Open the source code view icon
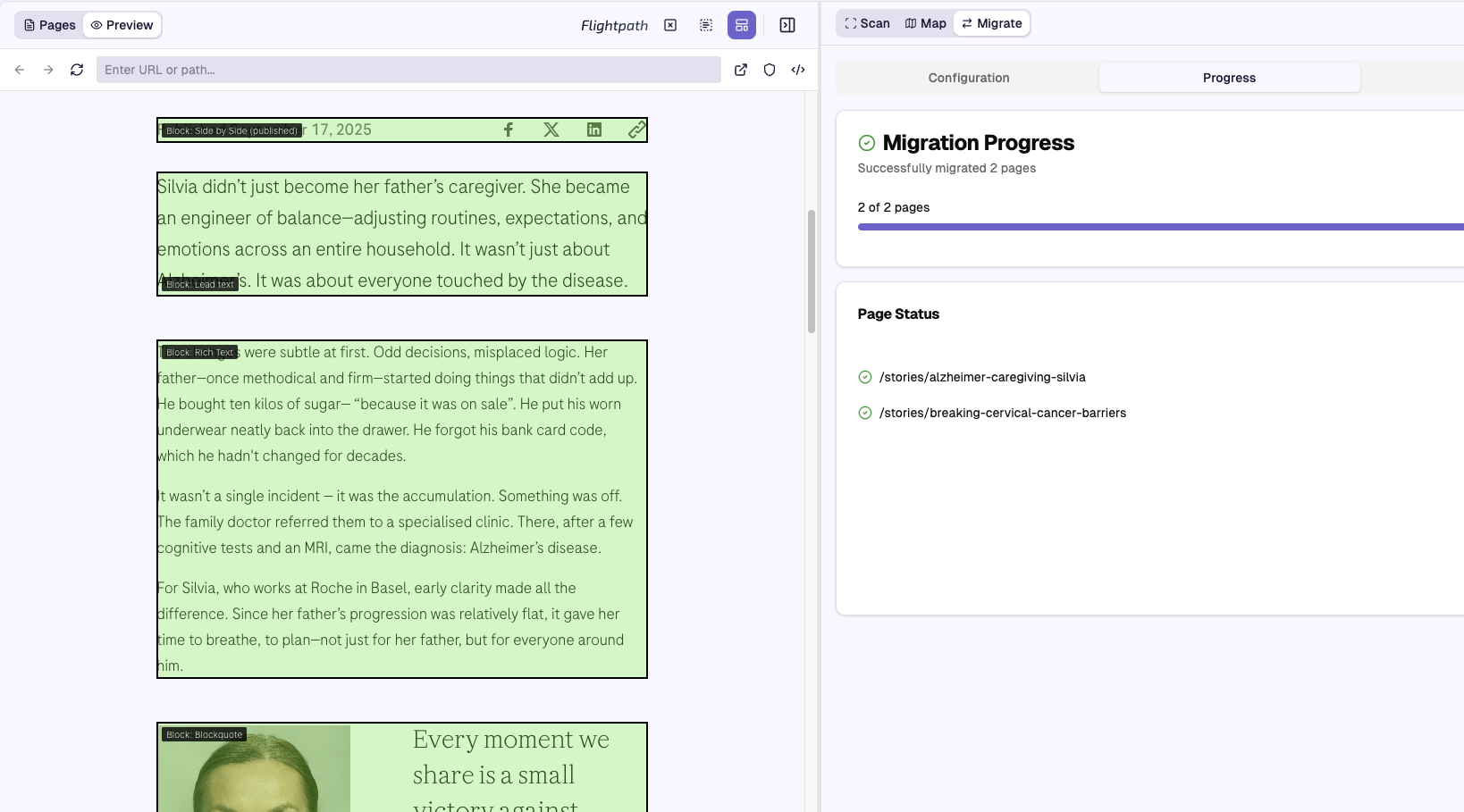The image size is (1464, 812). pos(798,70)
